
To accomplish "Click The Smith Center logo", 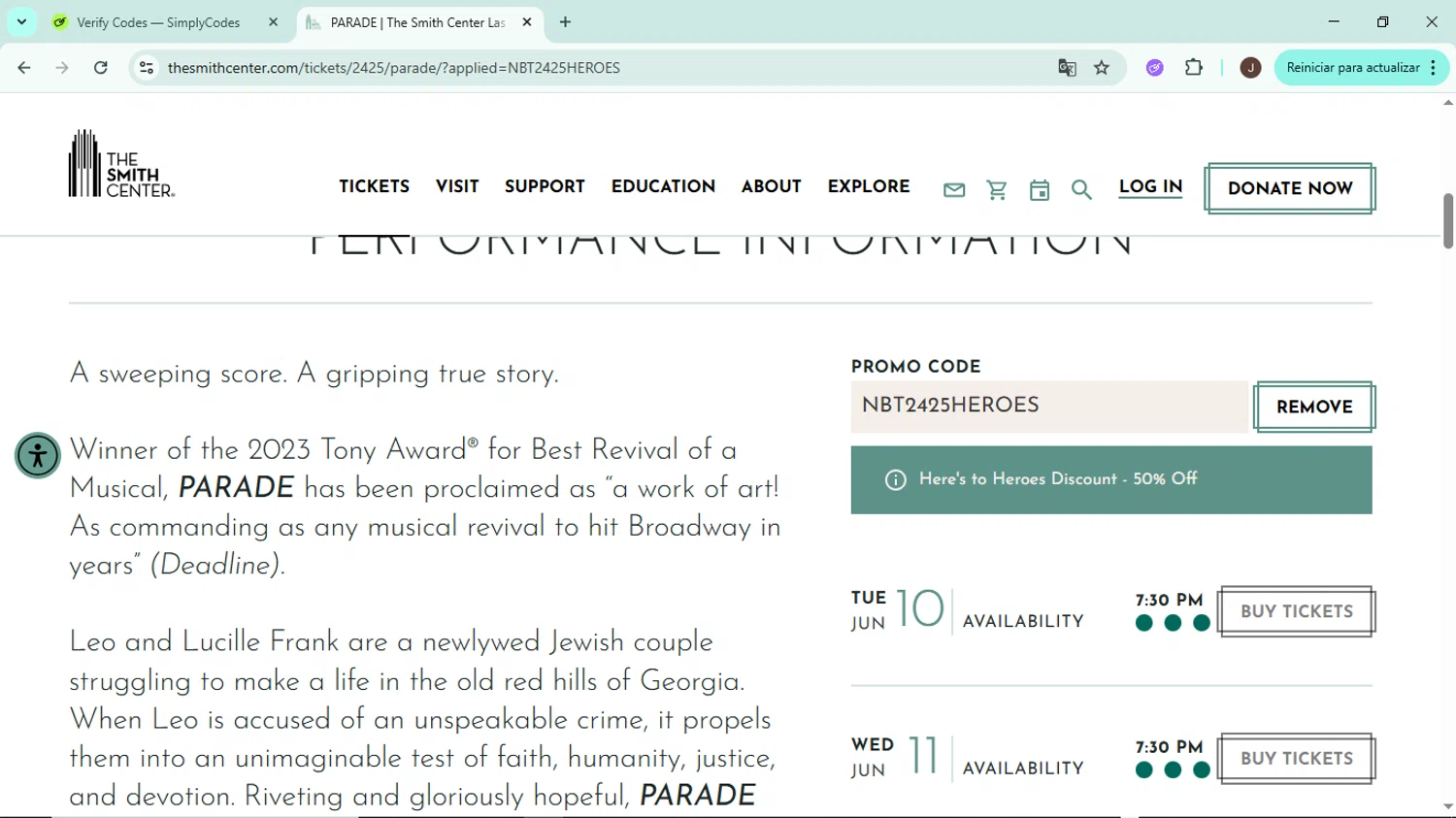I will 121,164.
